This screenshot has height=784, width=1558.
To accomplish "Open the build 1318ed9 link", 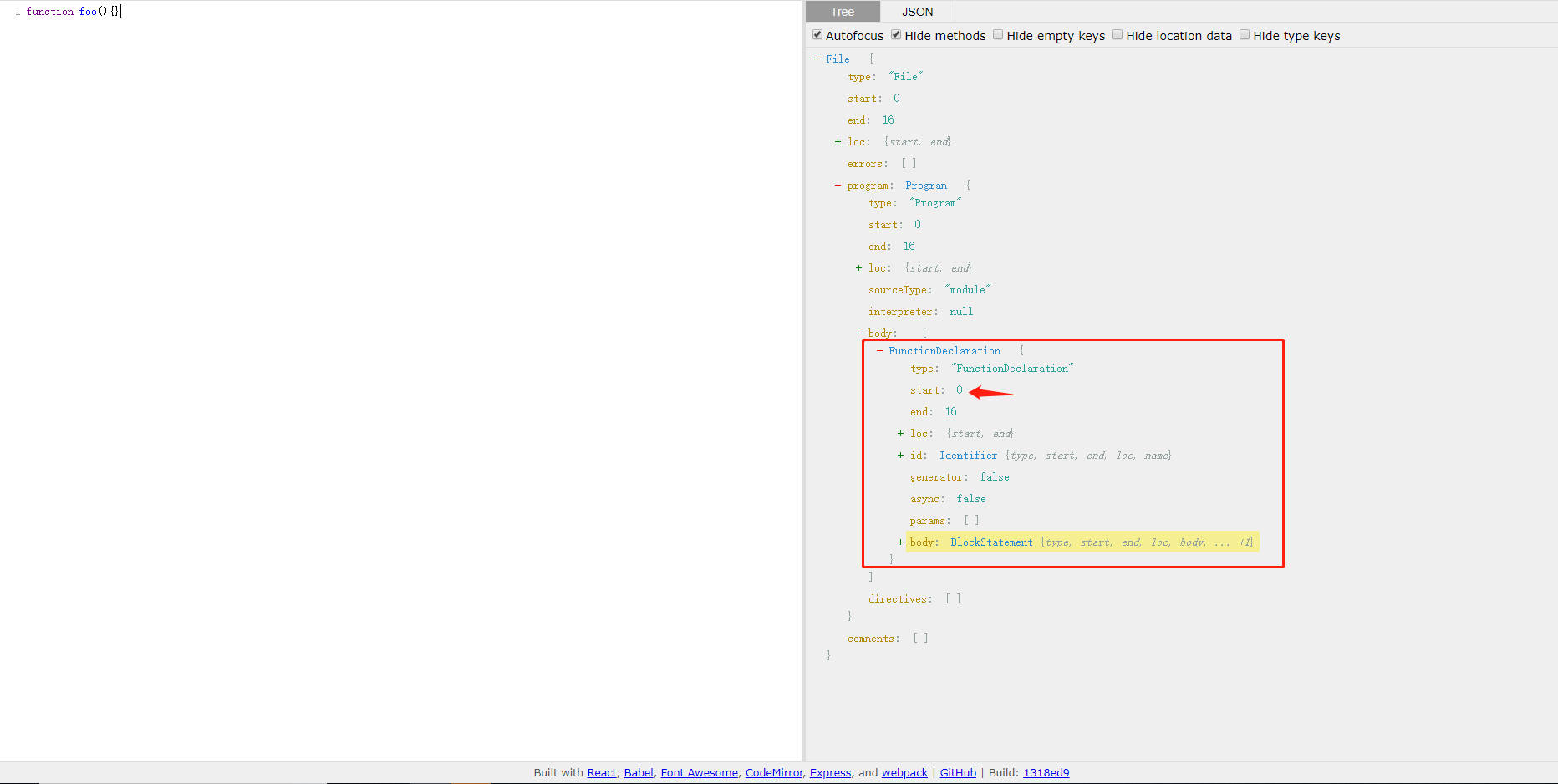I will 1046,772.
